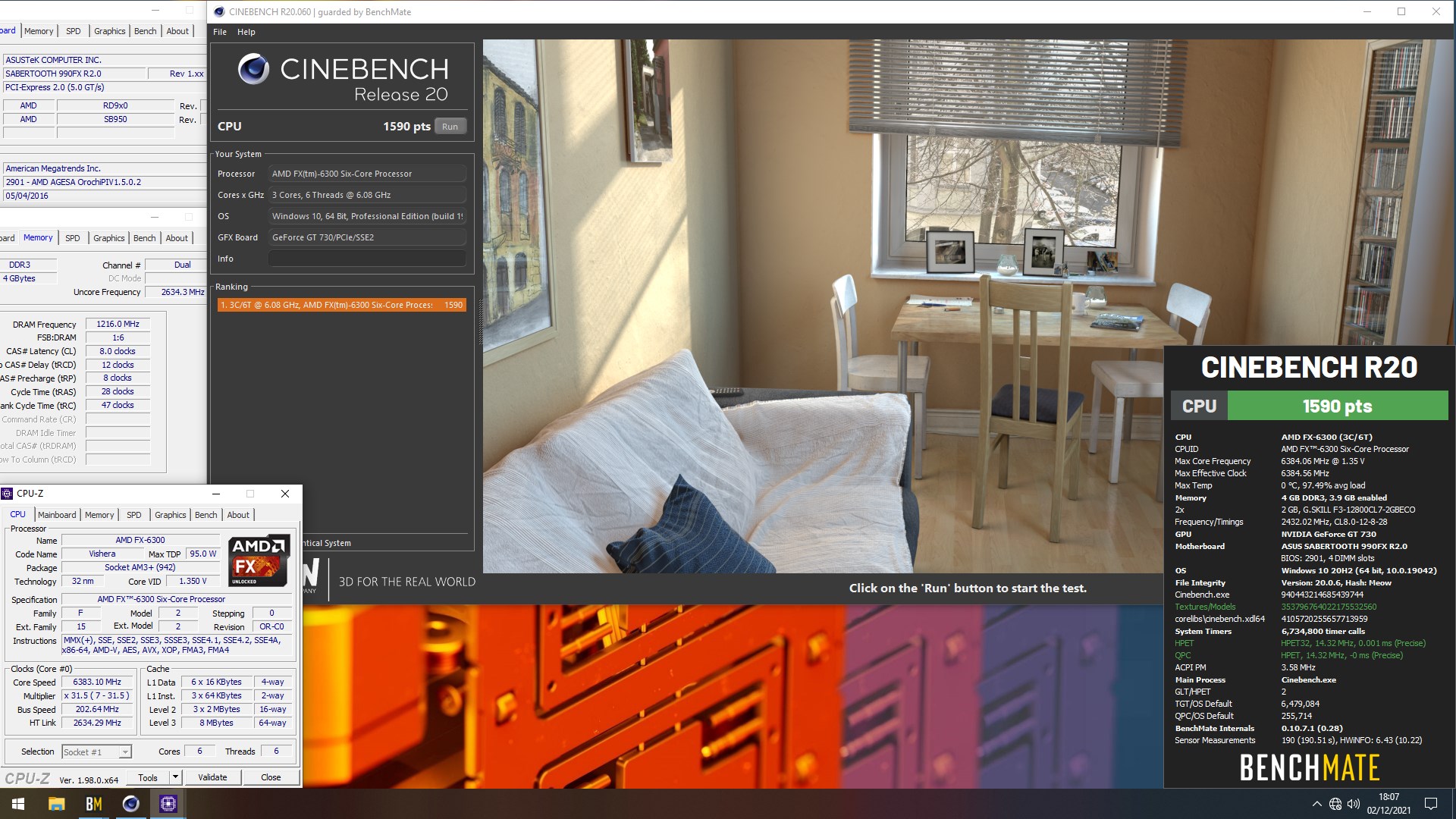This screenshot has width=1456, height=819.
Task: Open the notification center icon
Action: (x=1431, y=804)
